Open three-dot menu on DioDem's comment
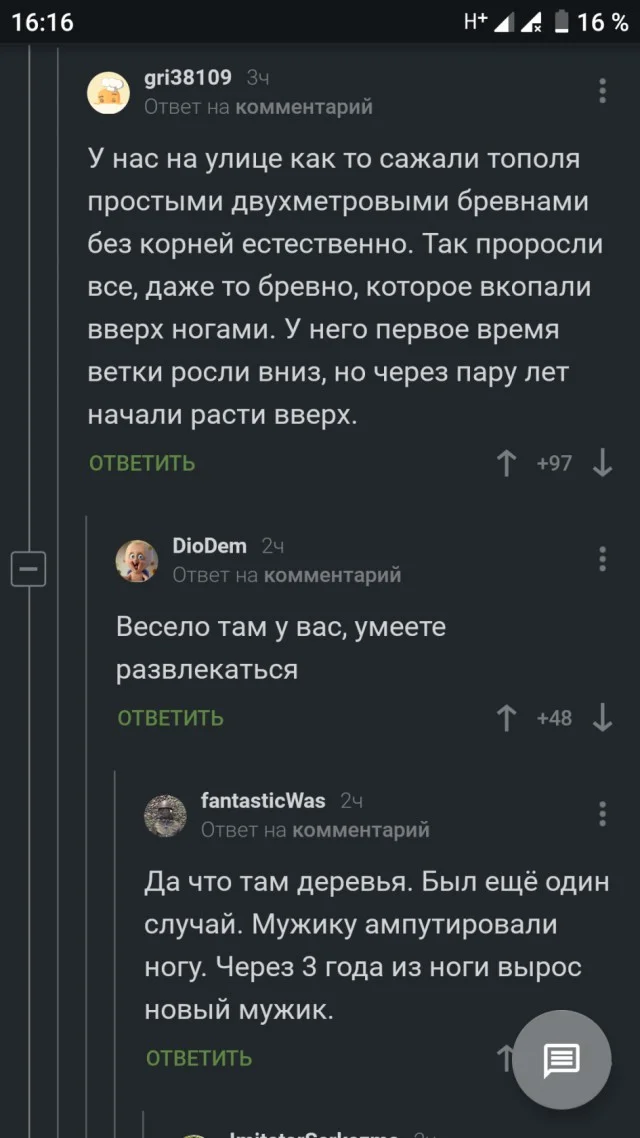 pyautogui.click(x=602, y=559)
